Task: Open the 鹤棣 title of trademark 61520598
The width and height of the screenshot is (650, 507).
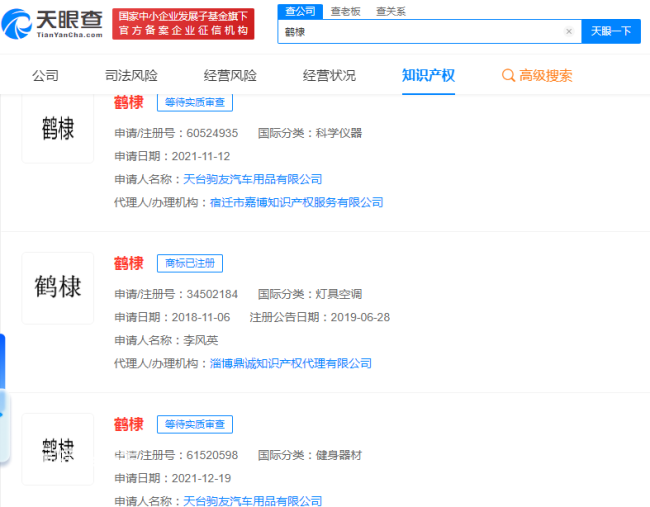Action: (x=129, y=425)
